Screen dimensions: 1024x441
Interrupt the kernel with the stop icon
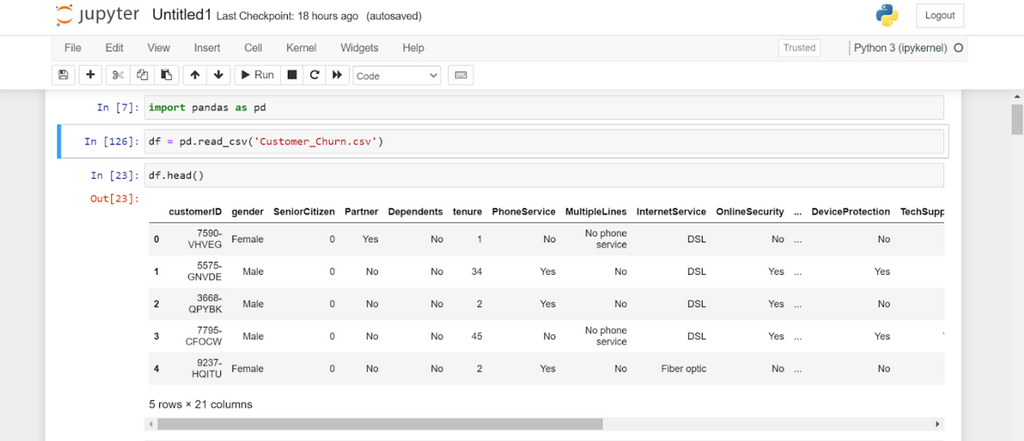(x=292, y=75)
